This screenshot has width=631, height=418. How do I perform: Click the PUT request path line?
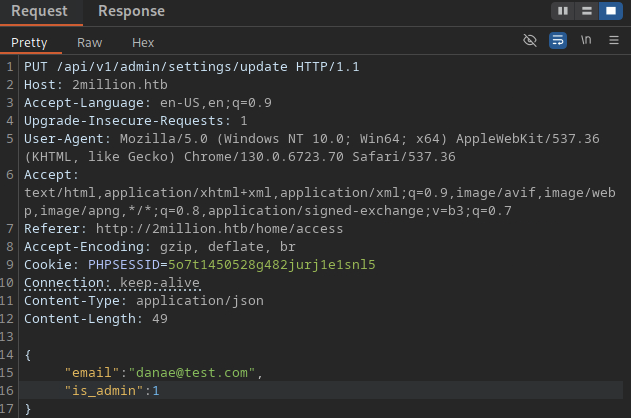click(x=191, y=67)
